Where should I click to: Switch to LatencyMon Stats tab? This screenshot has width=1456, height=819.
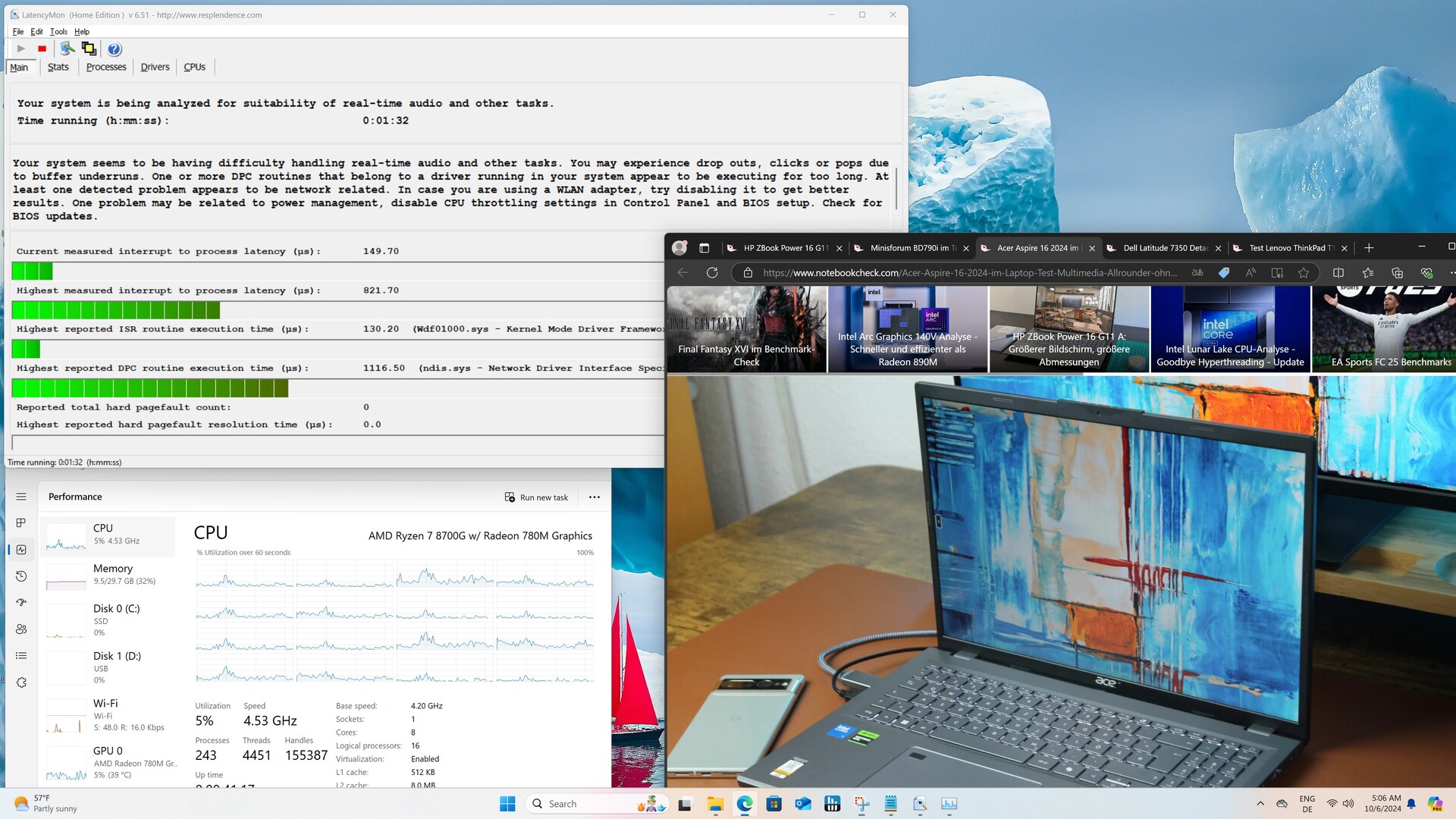point(58,67)
